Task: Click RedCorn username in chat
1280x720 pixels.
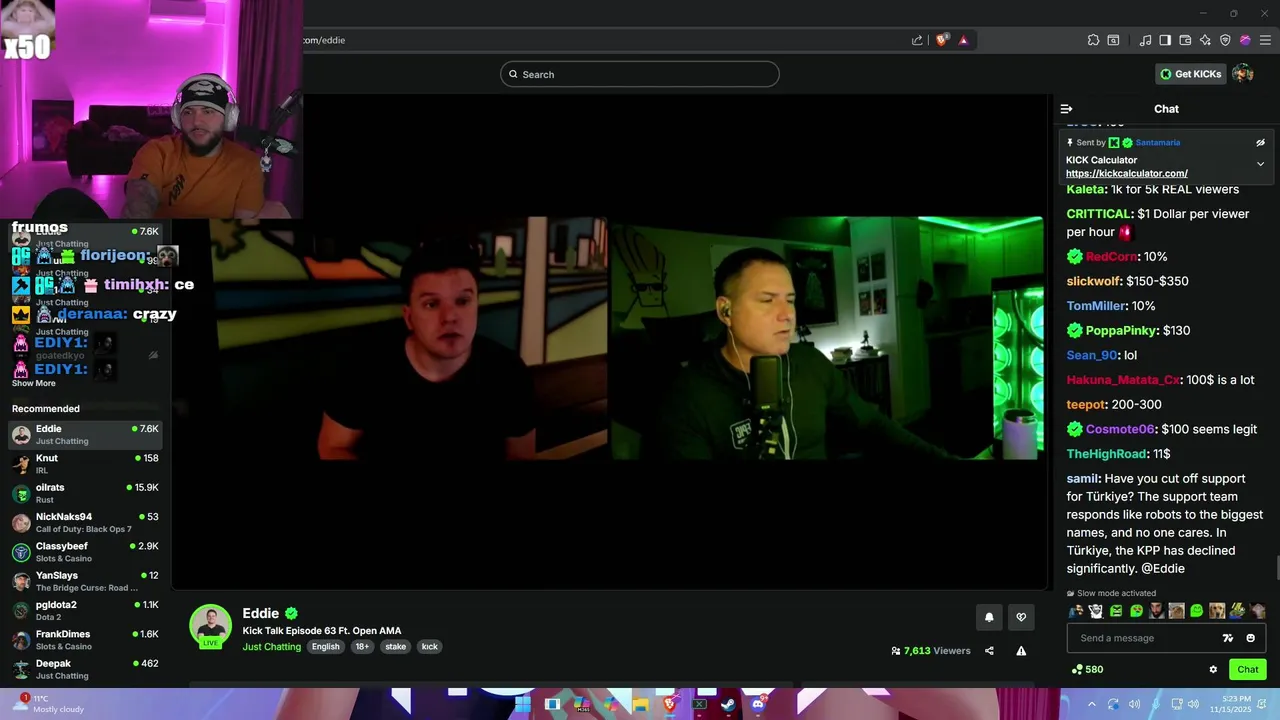Action: tap(1111, 257)
